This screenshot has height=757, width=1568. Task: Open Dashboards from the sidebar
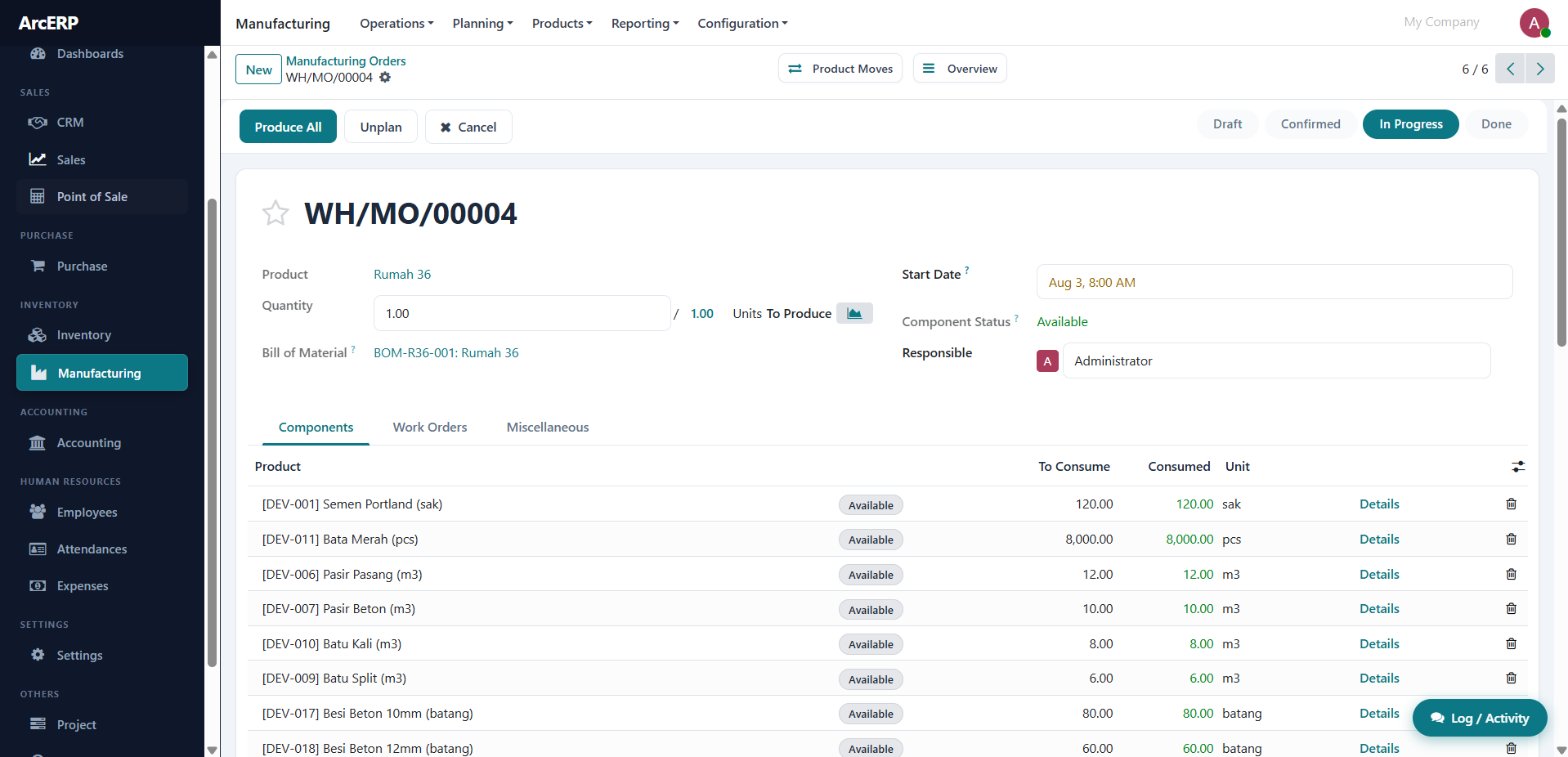(x=90, y=54)
